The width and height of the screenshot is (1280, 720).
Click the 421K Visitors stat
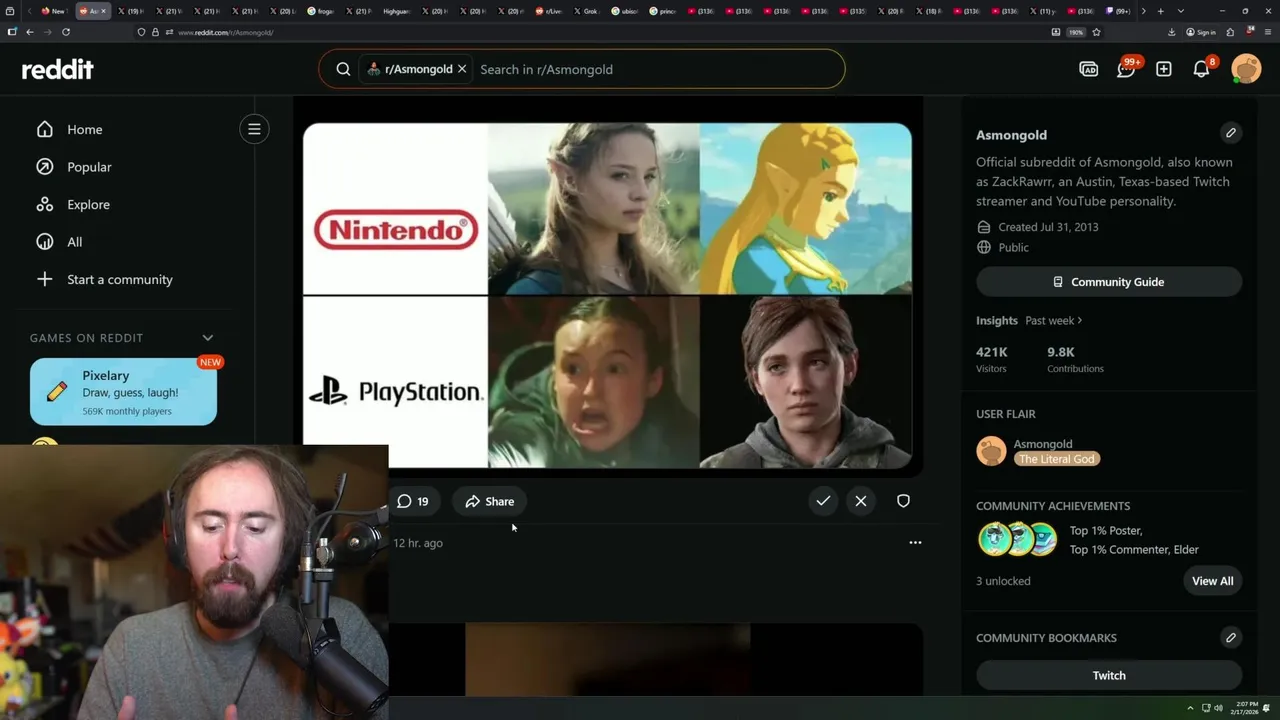(992, 359)
